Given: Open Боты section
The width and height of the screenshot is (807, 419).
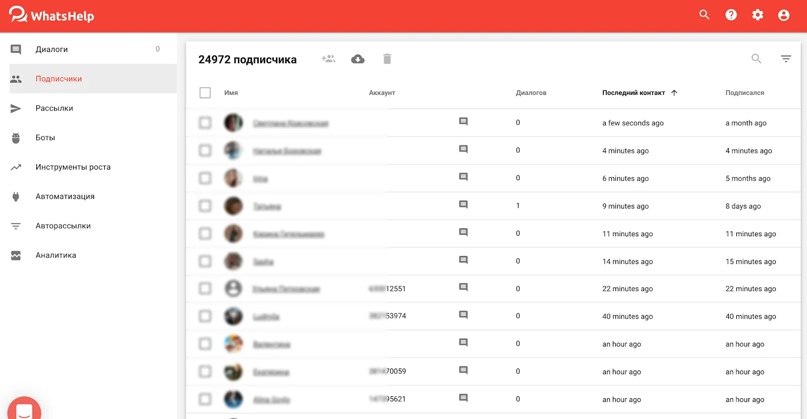Looking at the screenshot, I should [x=45, y=138].
